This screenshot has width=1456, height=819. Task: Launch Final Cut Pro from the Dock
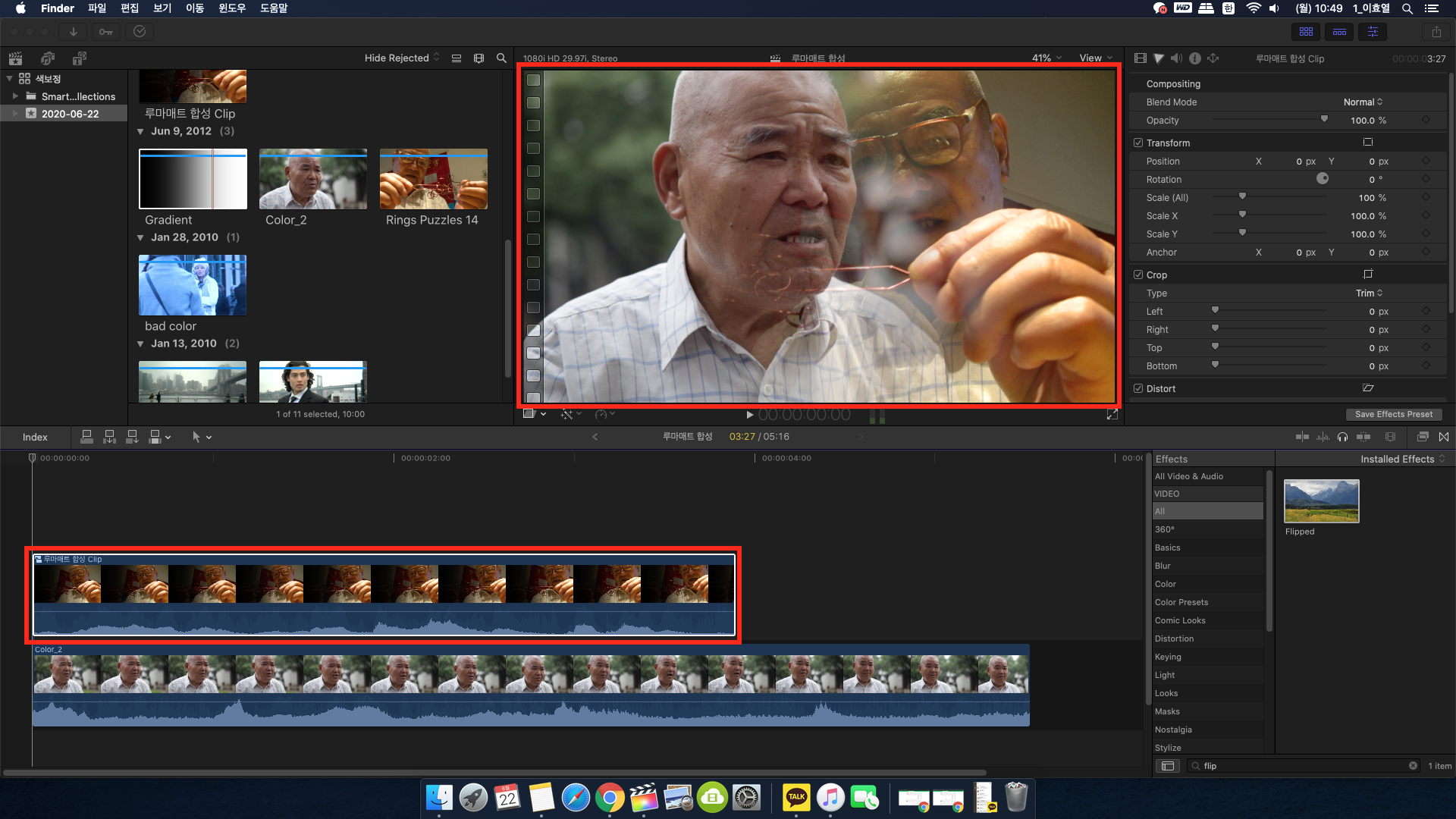click(644, 798)
